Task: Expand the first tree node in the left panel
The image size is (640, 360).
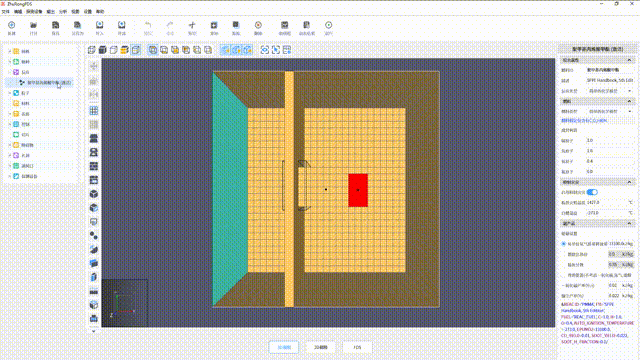Action: pyautogui.click(x=10, y=51)
